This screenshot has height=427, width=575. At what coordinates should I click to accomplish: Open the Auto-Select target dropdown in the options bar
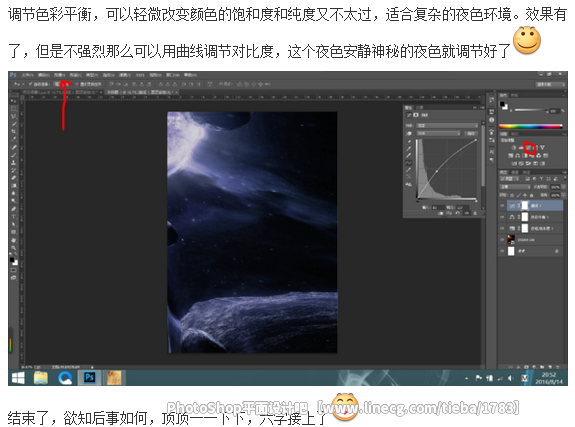[61, 84]
